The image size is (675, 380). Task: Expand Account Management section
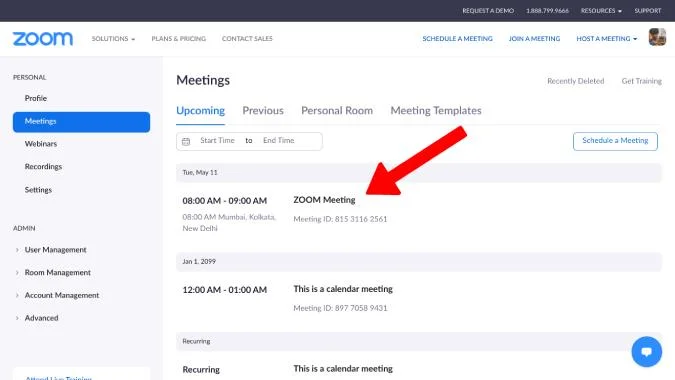click(x=62, y=295)
